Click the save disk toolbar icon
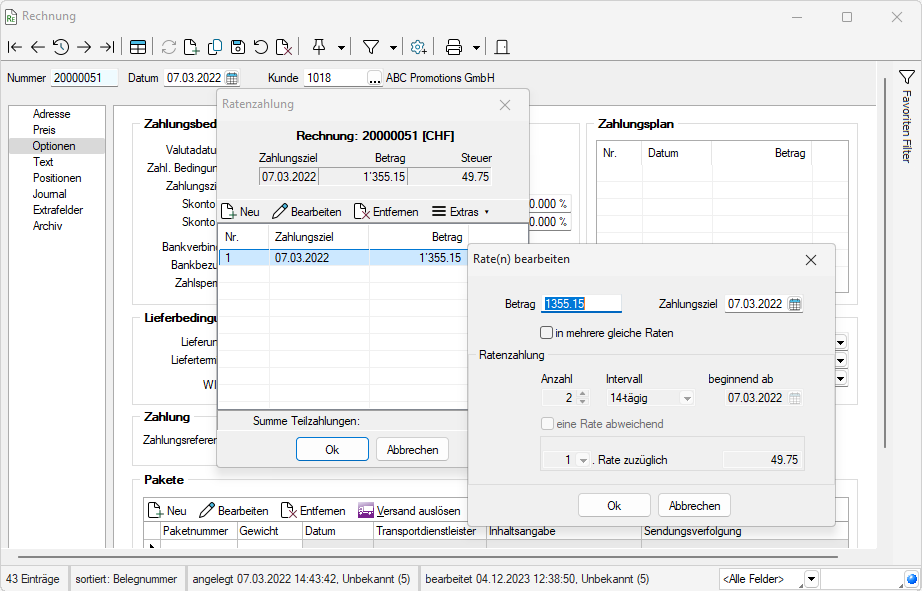 point(238,47)
